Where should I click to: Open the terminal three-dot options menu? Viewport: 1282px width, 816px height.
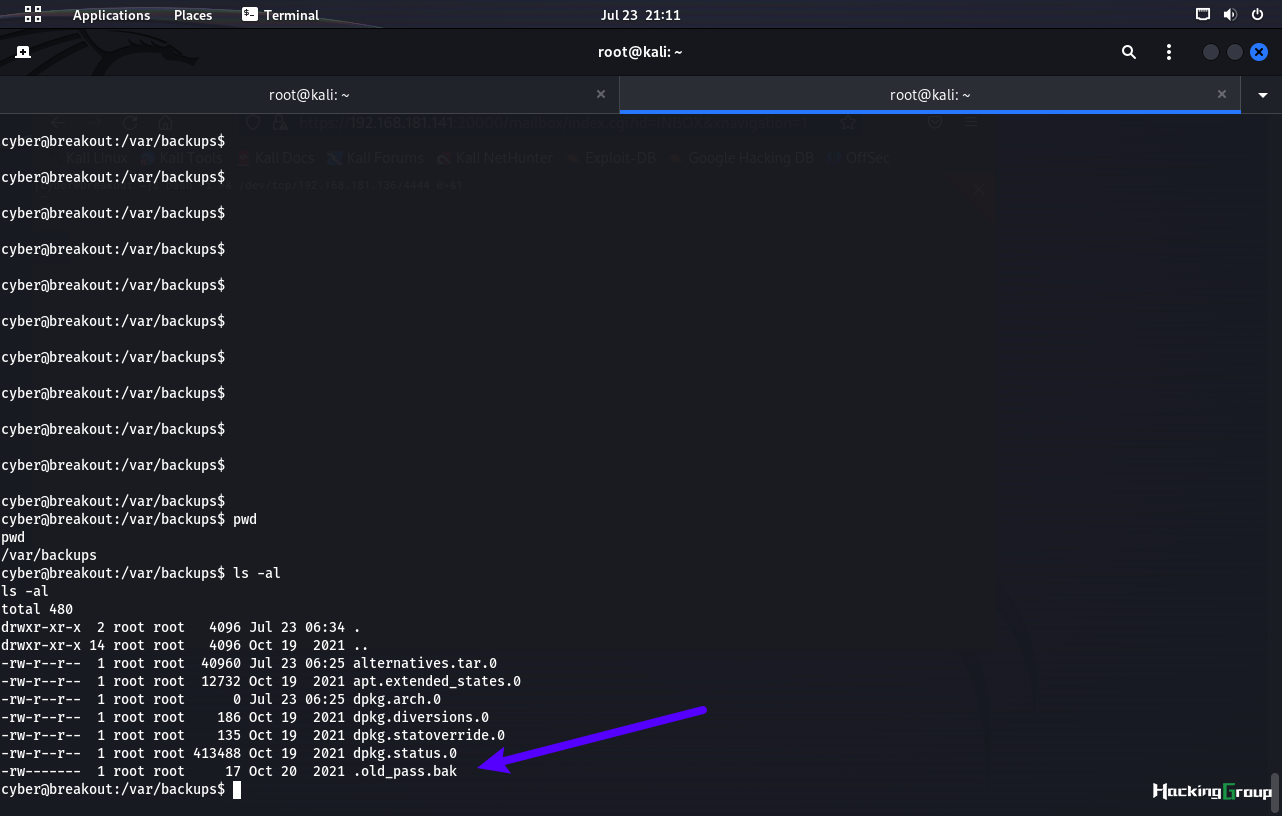click(1169, 52)
